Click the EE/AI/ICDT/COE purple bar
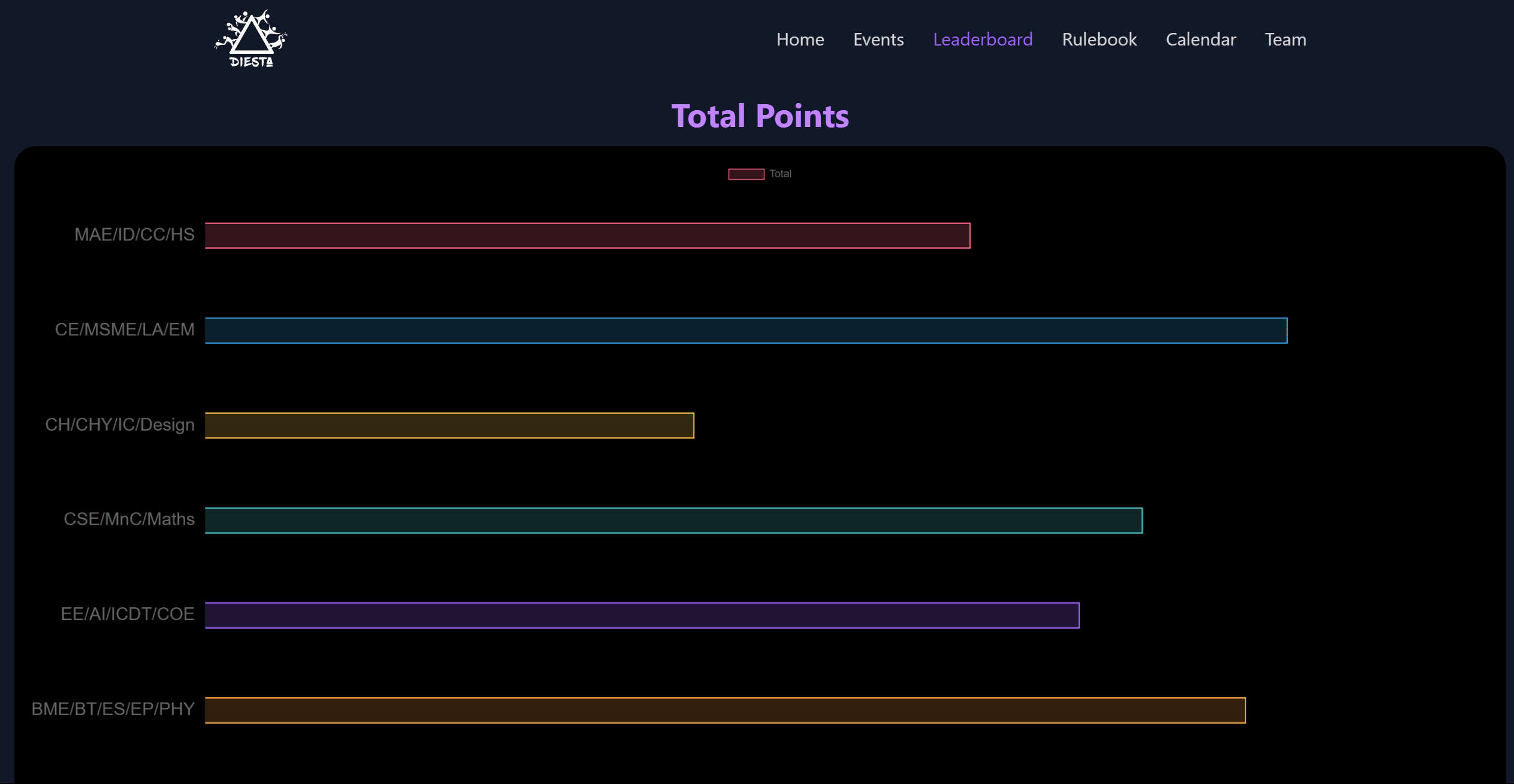Image resolution: width=1514 pixels, height=784 pixels. coord(642,615)
